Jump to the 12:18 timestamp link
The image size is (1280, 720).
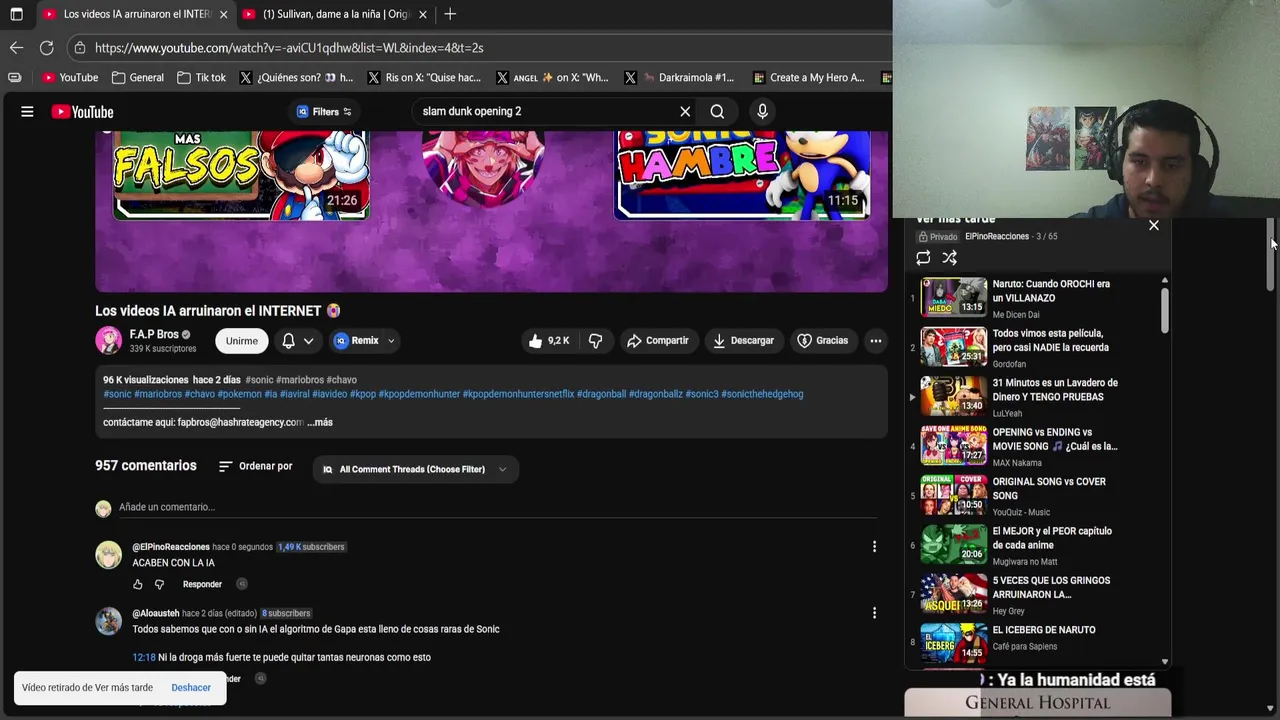pyautogui.click(x=144, y=657)
